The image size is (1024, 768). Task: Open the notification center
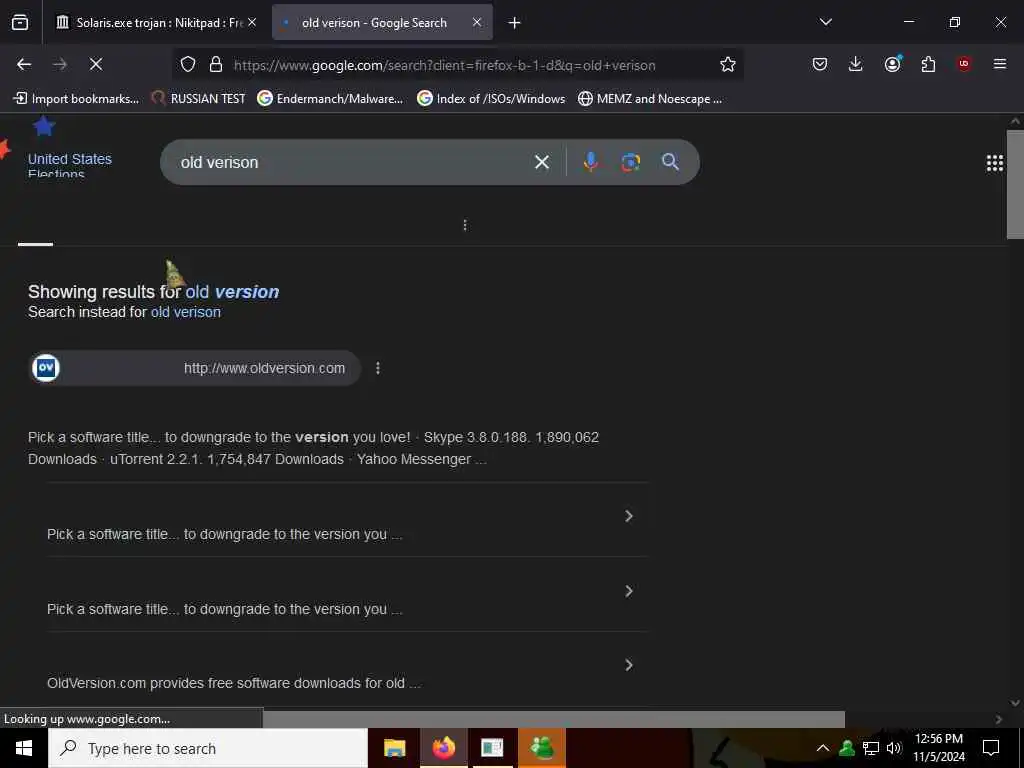tap(991, 748)
